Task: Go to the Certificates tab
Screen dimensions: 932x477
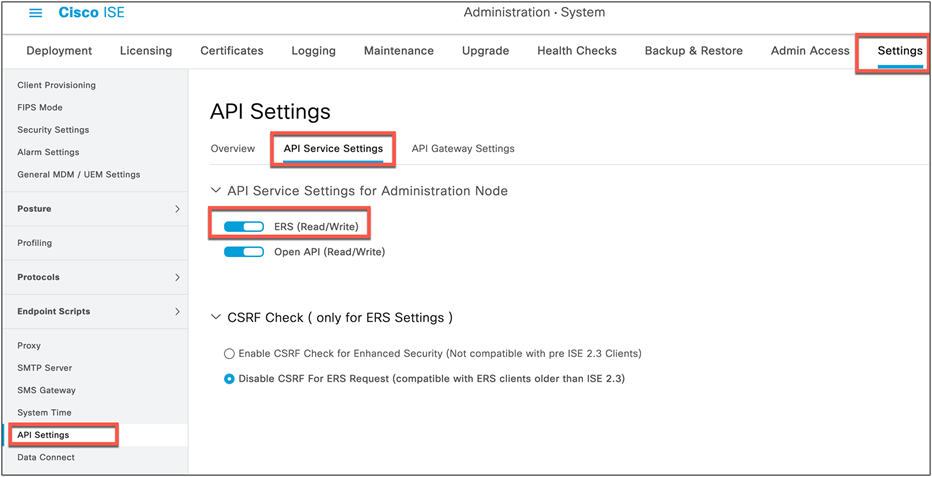Action: (x=232, y=51)
